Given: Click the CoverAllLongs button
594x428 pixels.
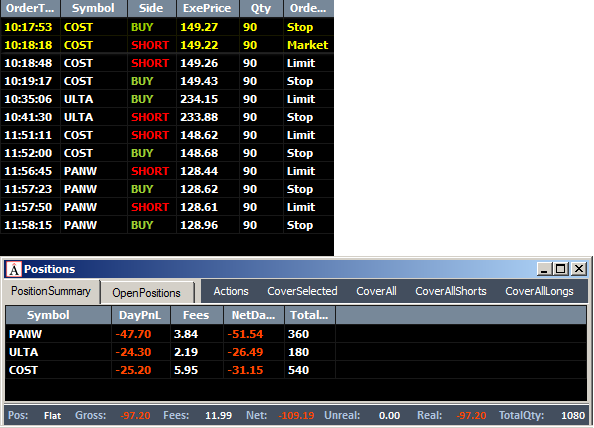Looking at the screenshot, I should click(x=539, y=291).
